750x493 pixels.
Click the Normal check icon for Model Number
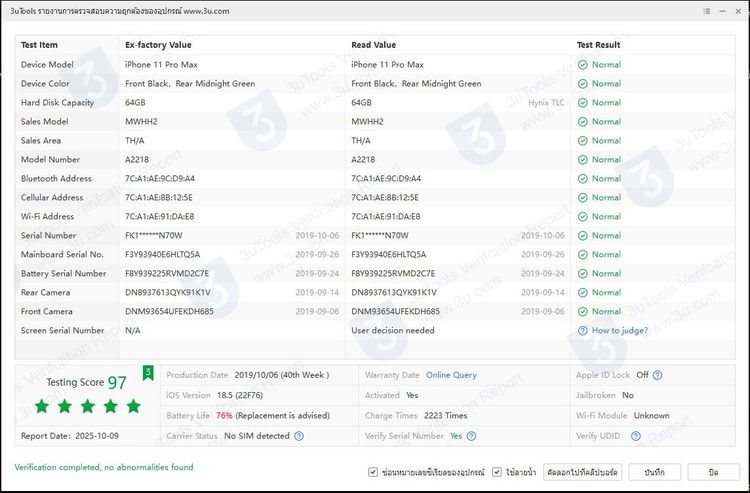pos(582,160)
